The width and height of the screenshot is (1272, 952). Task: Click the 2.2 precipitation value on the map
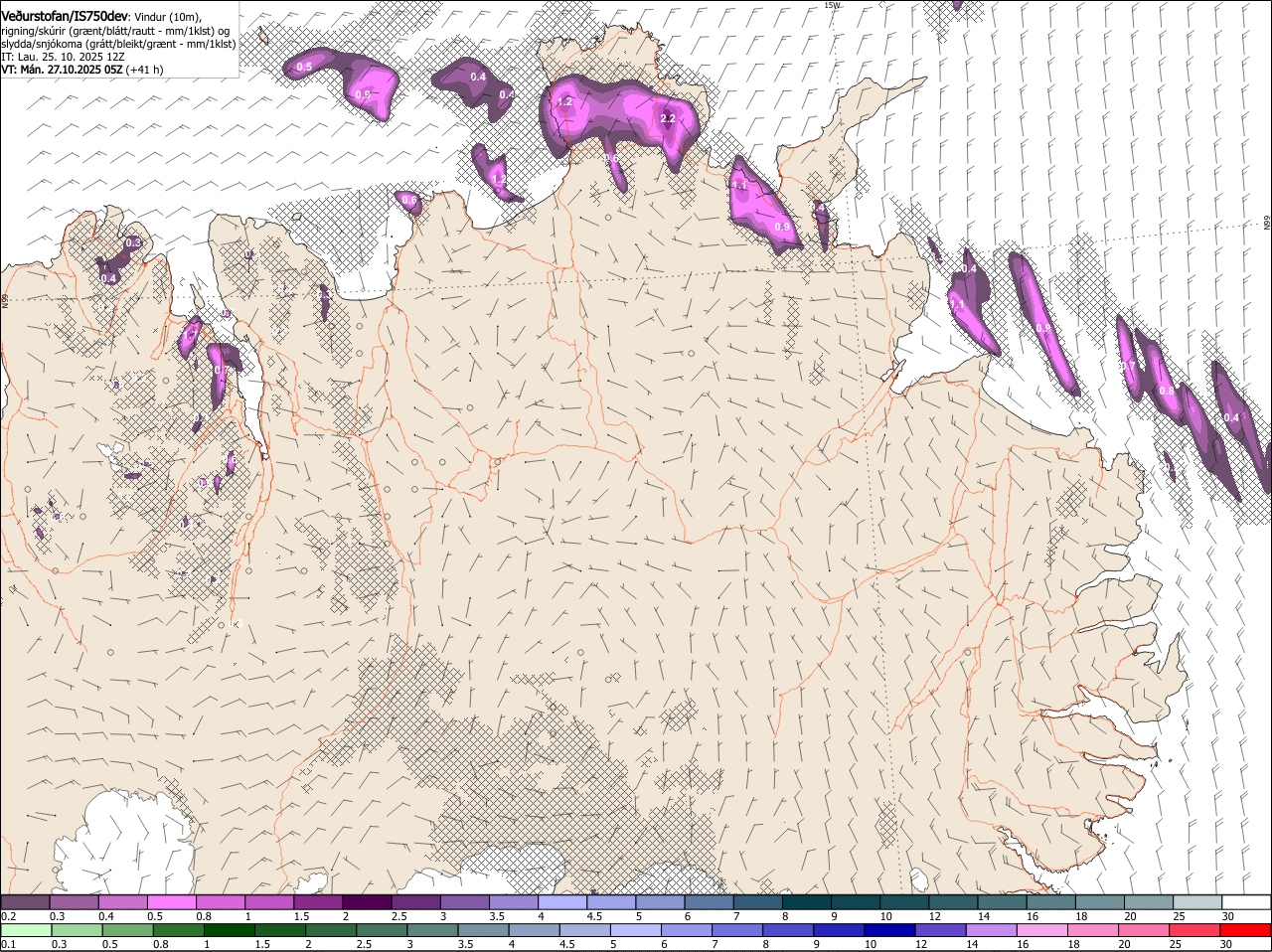point(668,118)
